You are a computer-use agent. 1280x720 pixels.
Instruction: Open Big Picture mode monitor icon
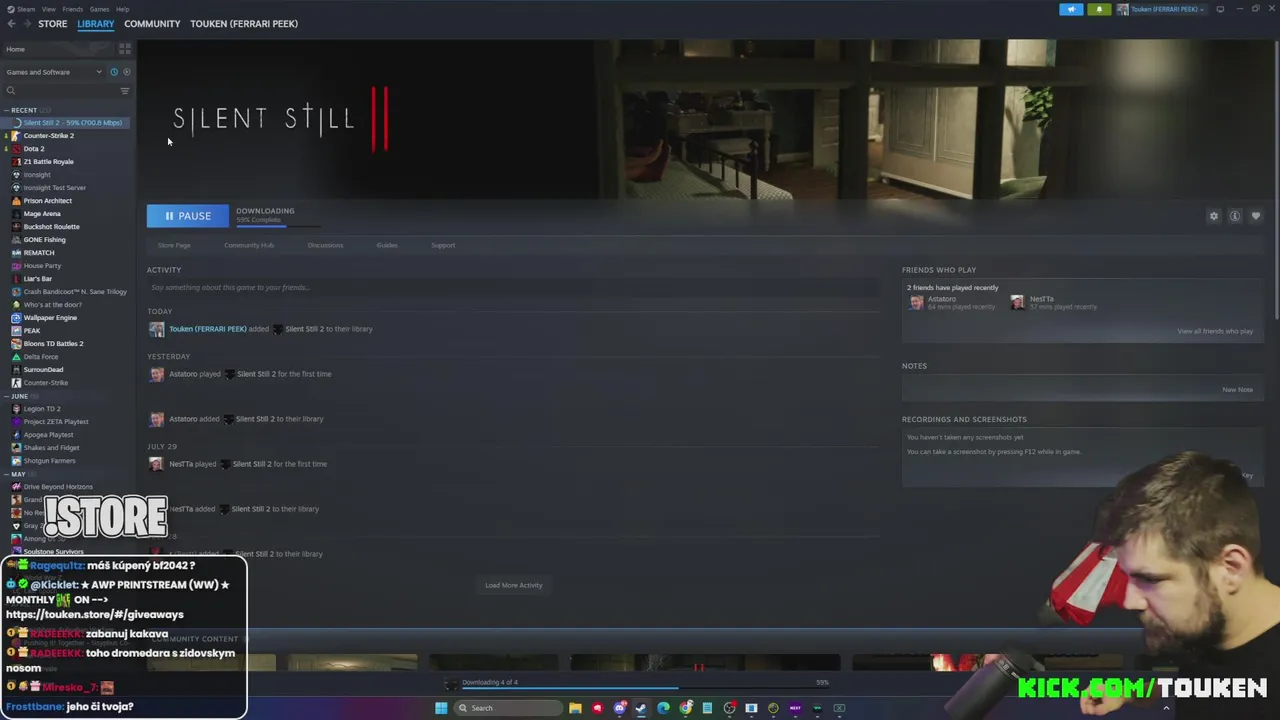click(x=1220, y=9)
